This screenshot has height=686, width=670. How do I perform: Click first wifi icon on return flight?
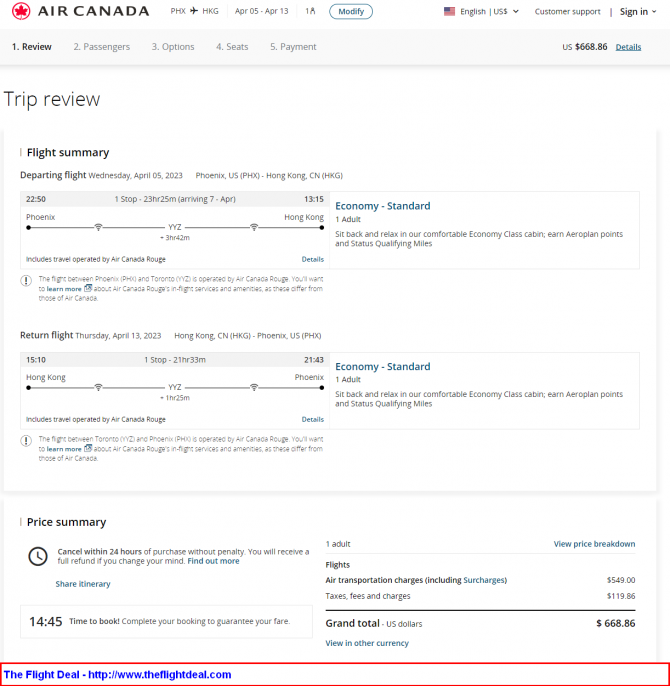pos(98,387)
